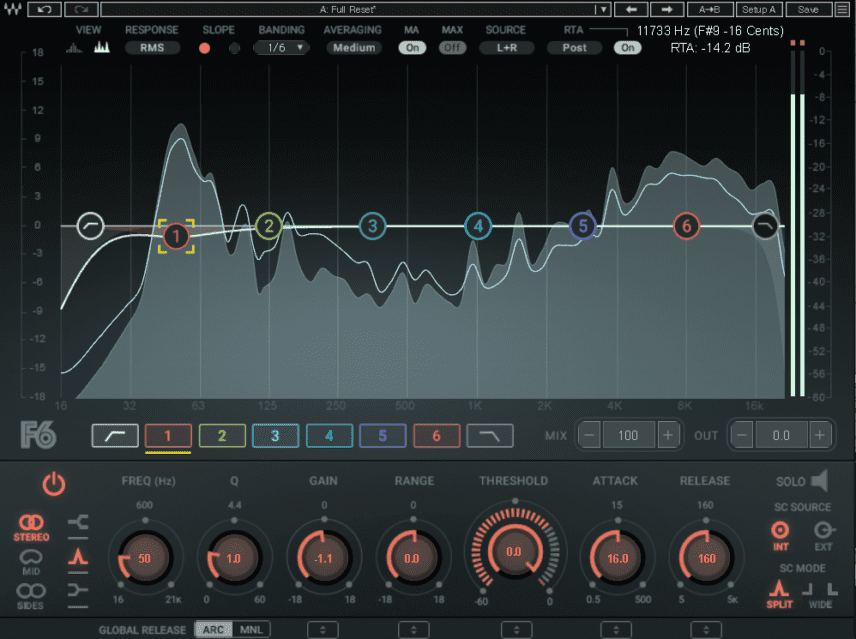Viewport: 856px width, 639px height.
Task: Change the Averaging Medium setting
Action: coord(354,48)
